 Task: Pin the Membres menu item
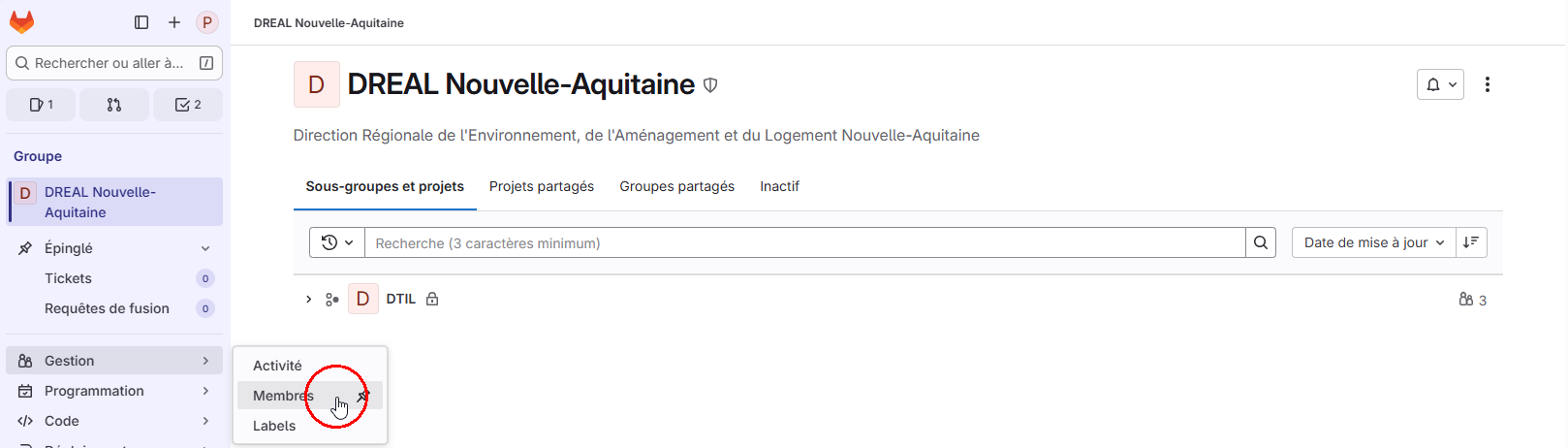pos(363,396)
